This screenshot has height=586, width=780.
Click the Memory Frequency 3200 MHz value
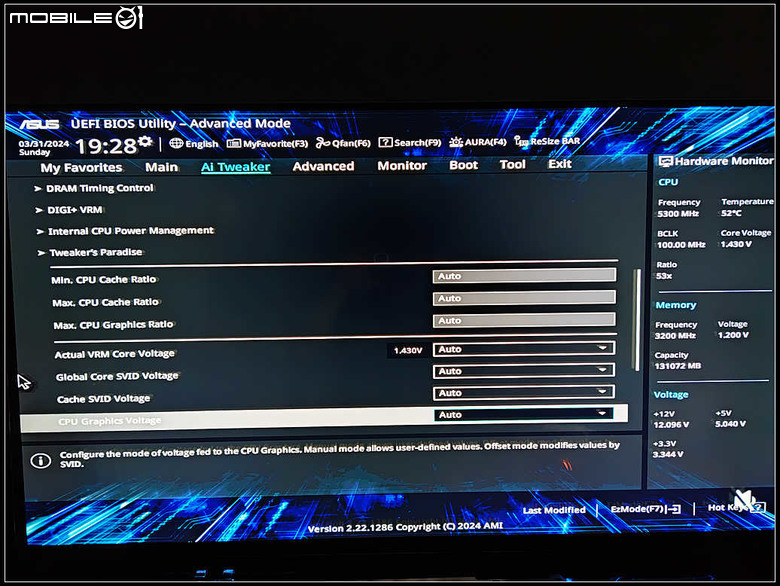coord(675,336)
